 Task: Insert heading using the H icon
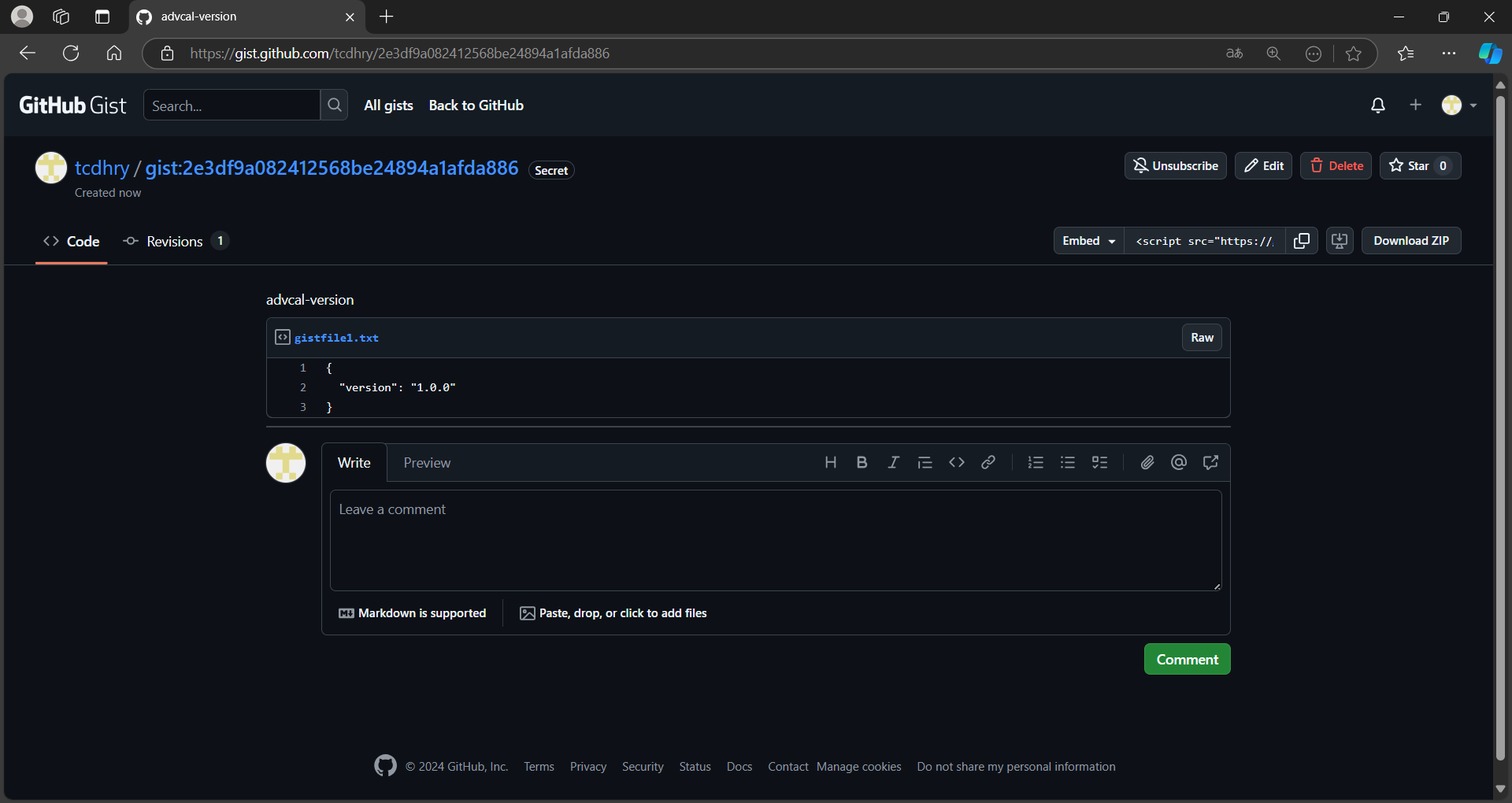pos(830,463)
